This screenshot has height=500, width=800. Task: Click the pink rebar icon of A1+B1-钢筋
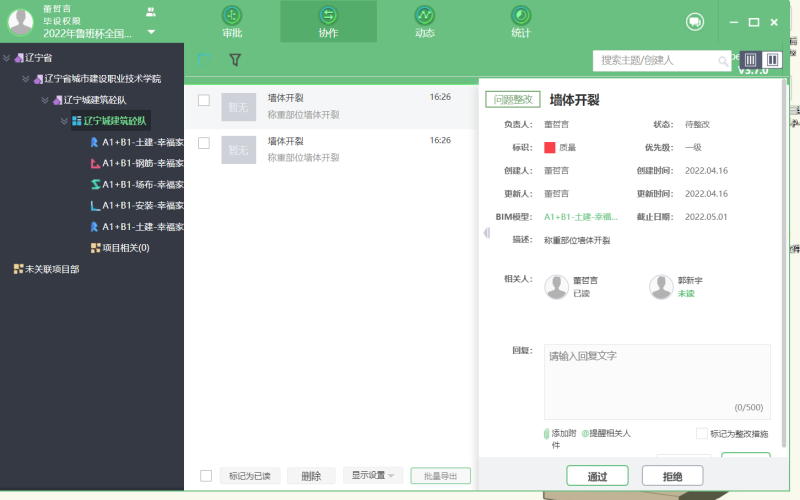tap(95, 163)
